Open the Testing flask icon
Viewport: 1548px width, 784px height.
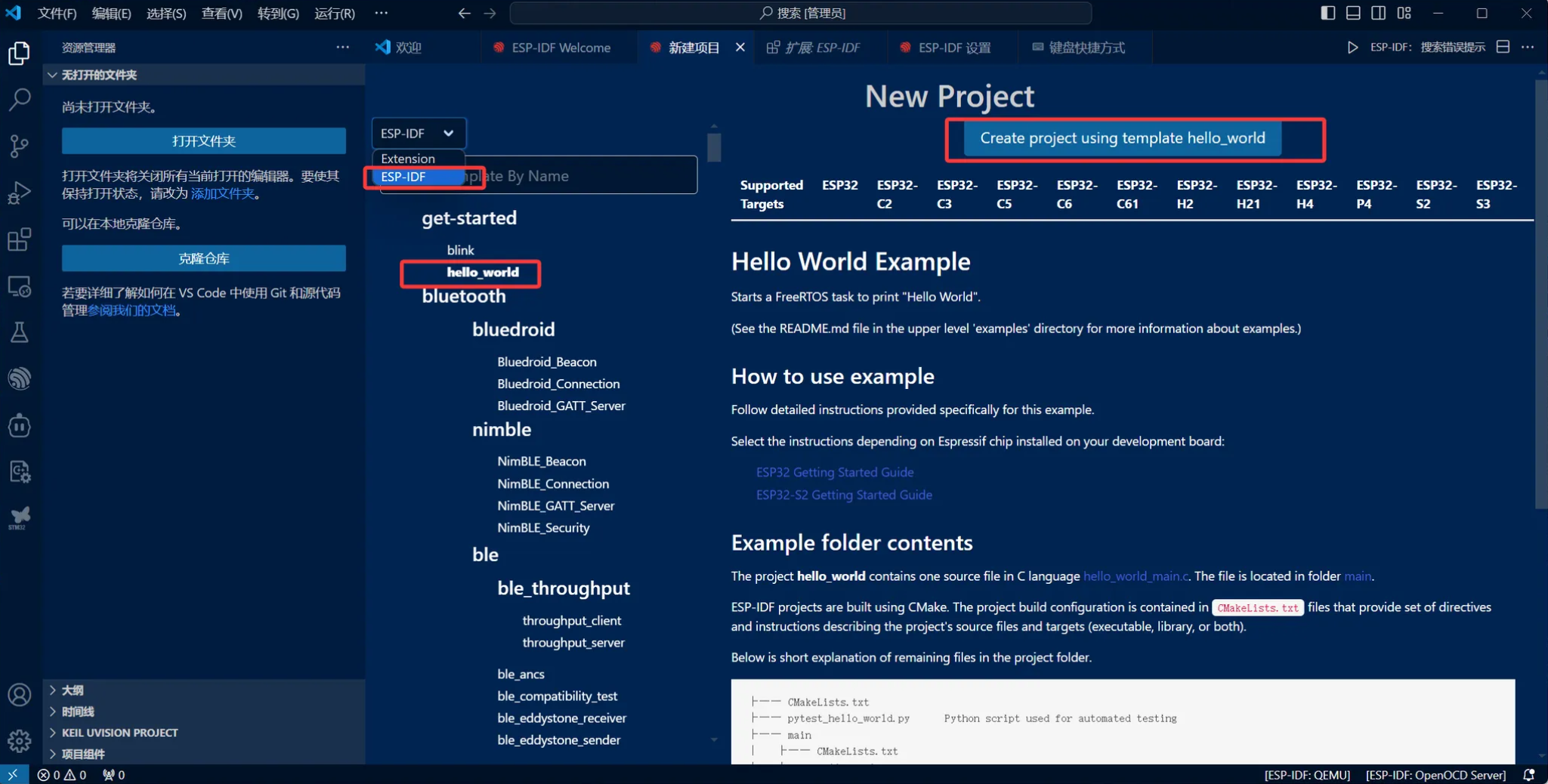(x=20, y=332)
